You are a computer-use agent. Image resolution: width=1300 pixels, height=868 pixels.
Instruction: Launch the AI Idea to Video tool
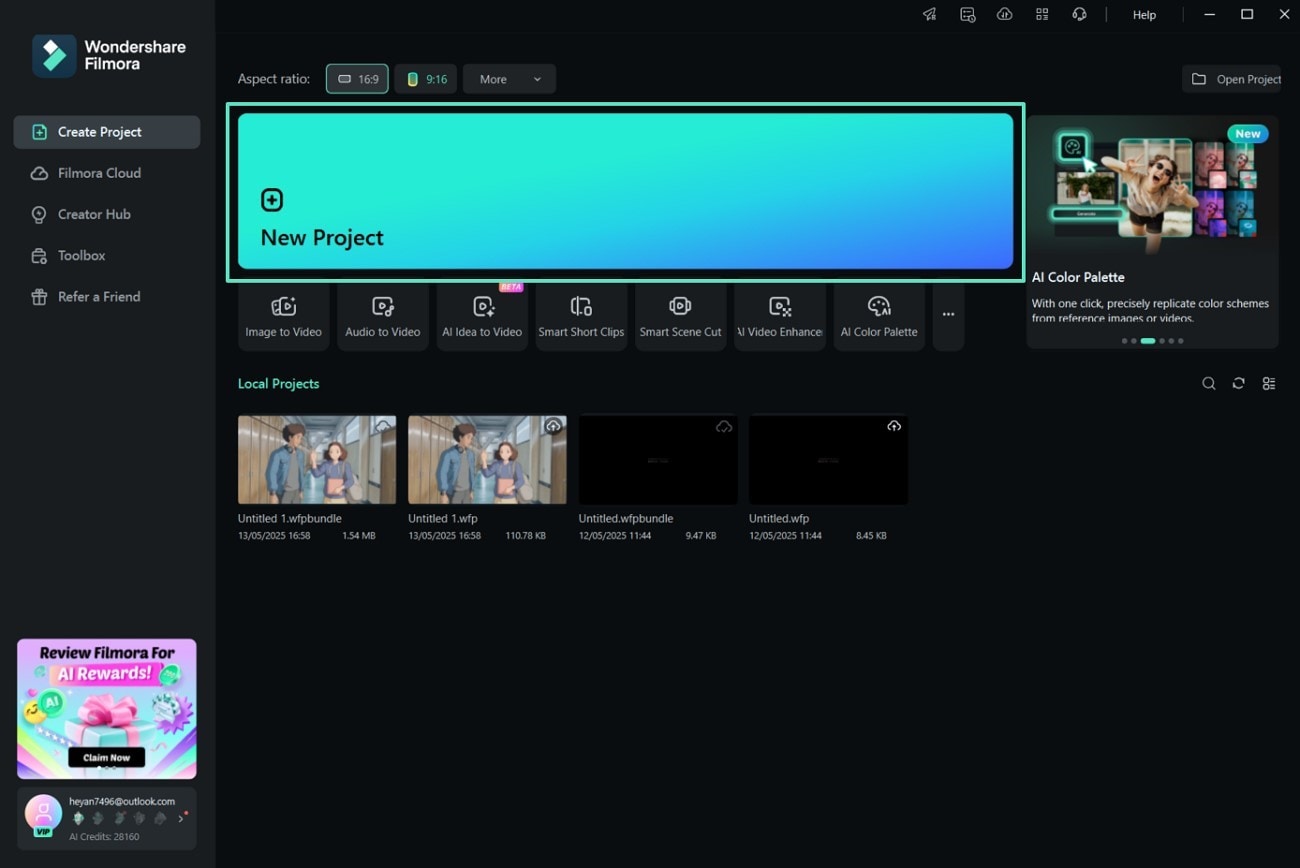[x=482, y=317]
